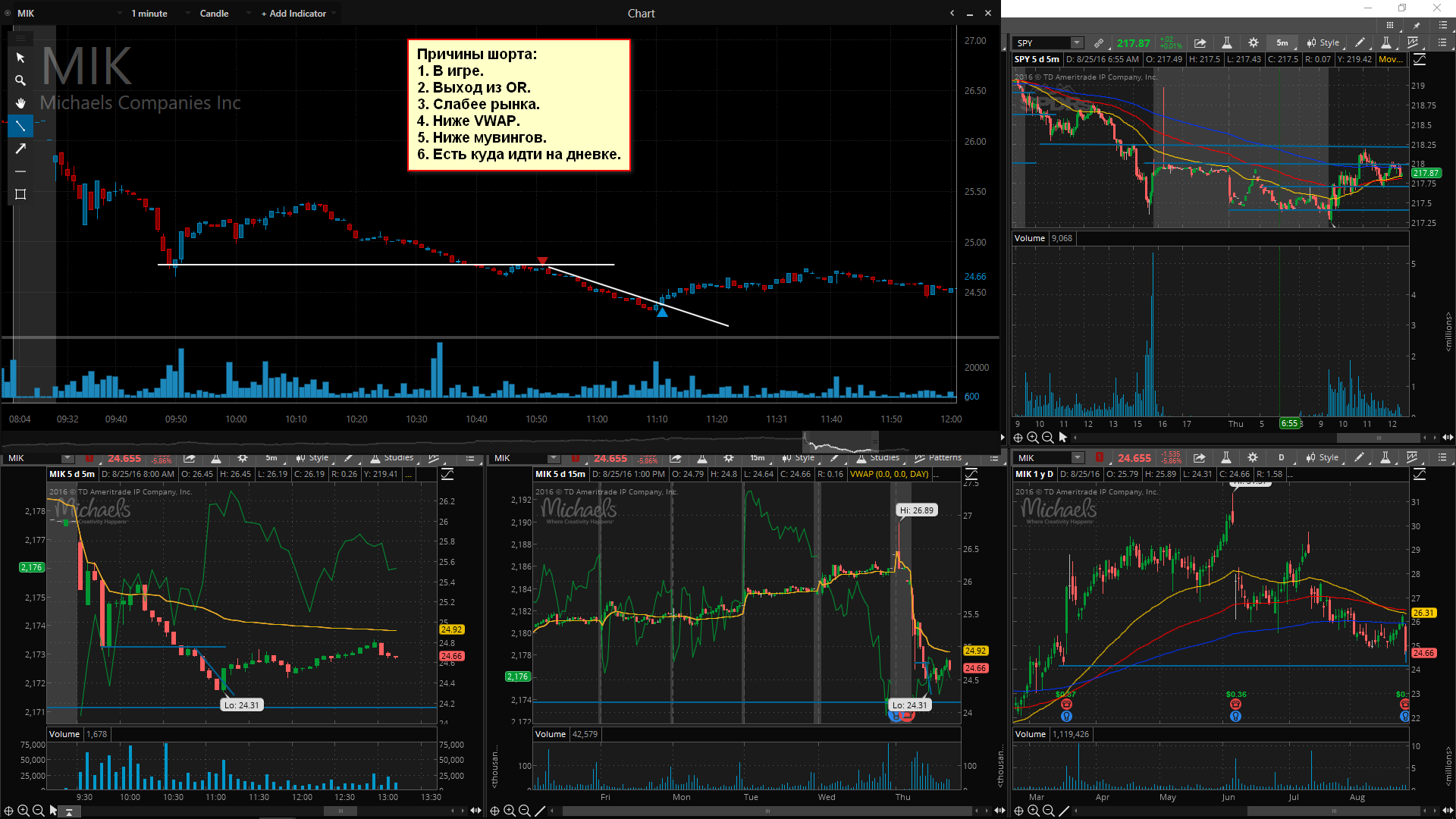Open SPY chart settings gear
Screen dimensions: 1456x819
point(1253,43)
